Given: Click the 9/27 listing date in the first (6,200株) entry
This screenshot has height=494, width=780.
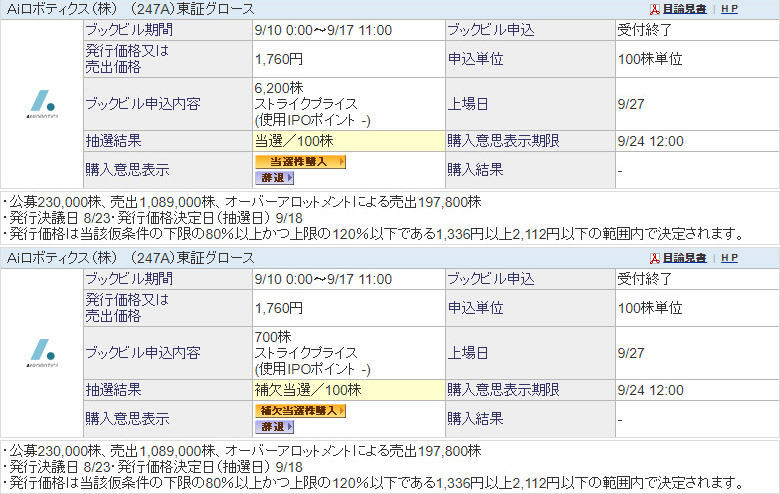Looking at the screenshot, I should 631,104.
